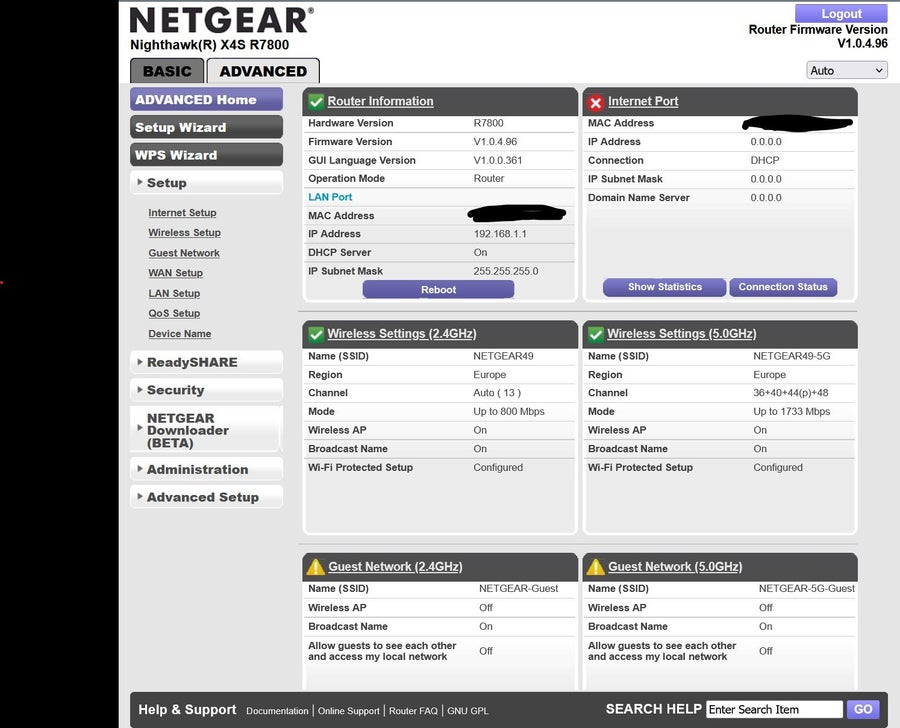Expand the Administration section
This screenshot has height=728, width=900.
(206, 469)
